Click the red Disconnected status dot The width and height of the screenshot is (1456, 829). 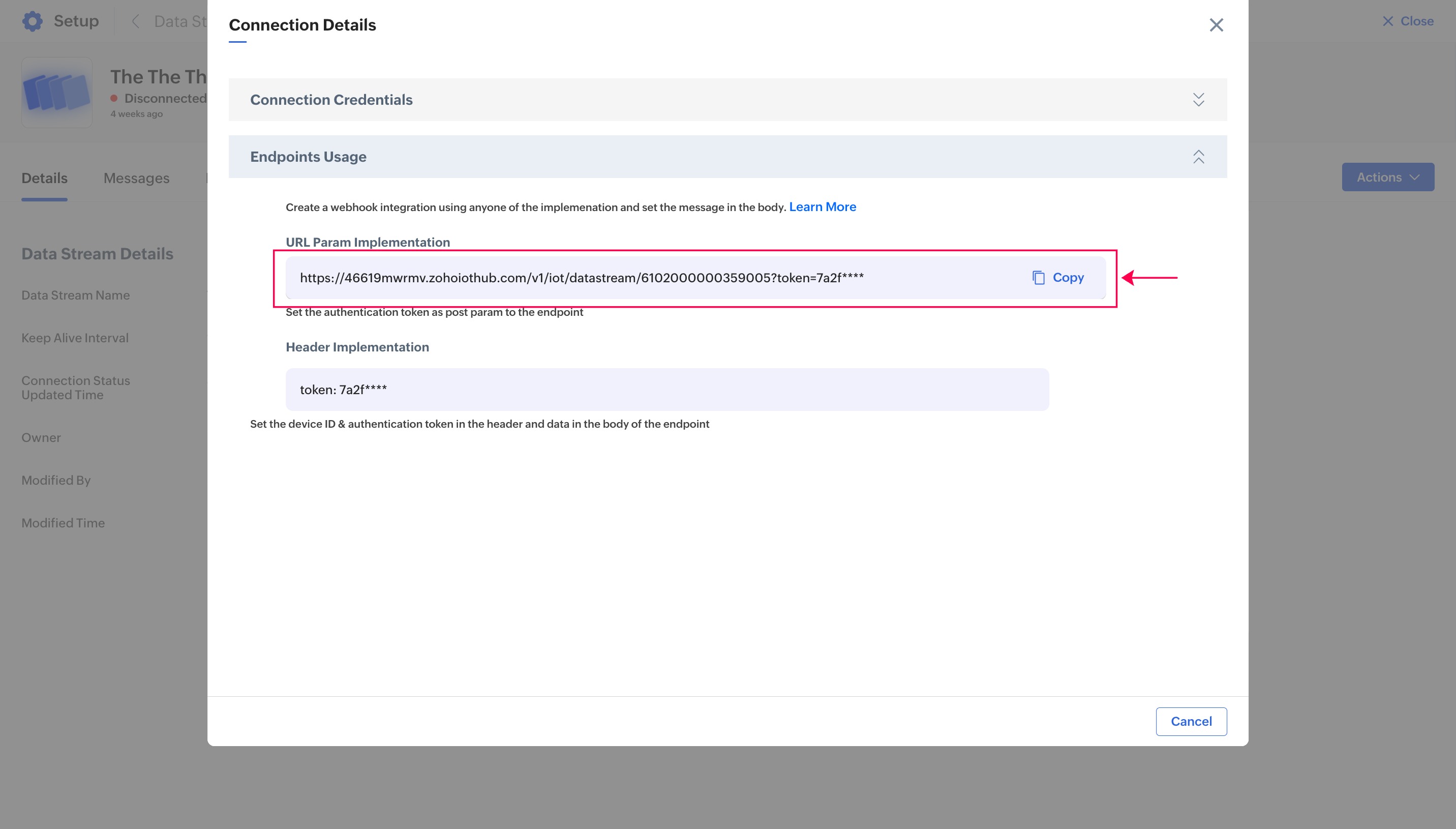pos(114,99)
